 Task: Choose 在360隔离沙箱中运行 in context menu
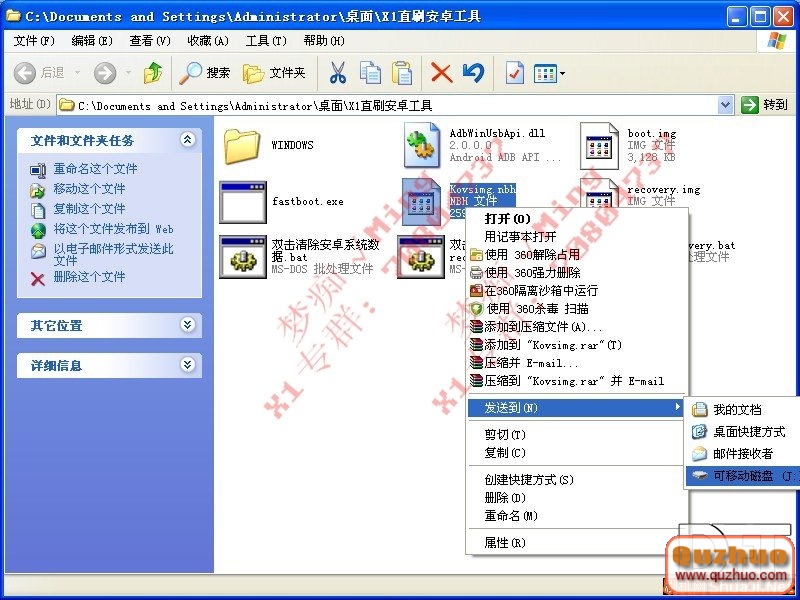pos(577,291)
